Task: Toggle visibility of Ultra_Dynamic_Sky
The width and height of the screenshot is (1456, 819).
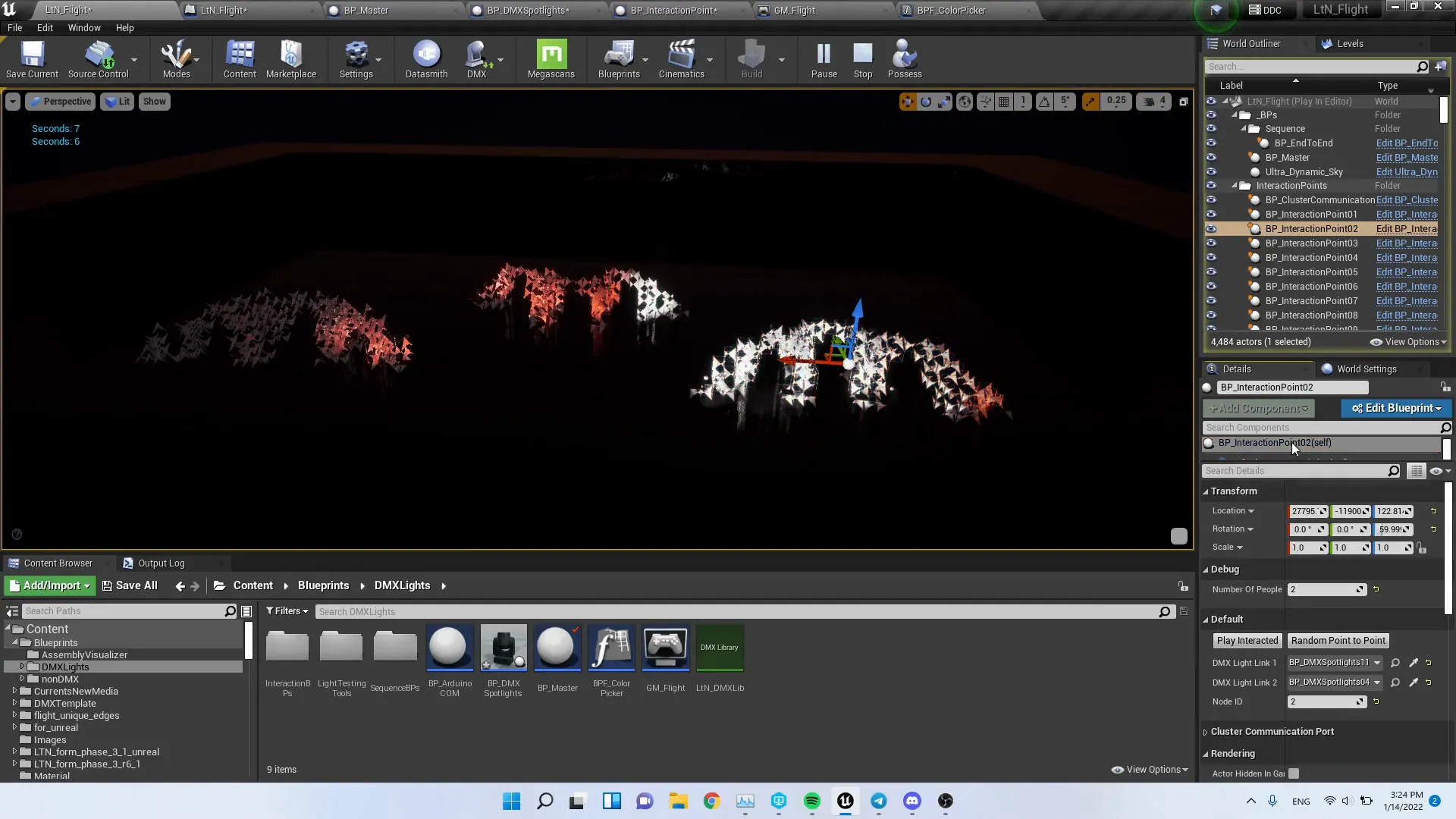Action: (x=1211, y=172)
